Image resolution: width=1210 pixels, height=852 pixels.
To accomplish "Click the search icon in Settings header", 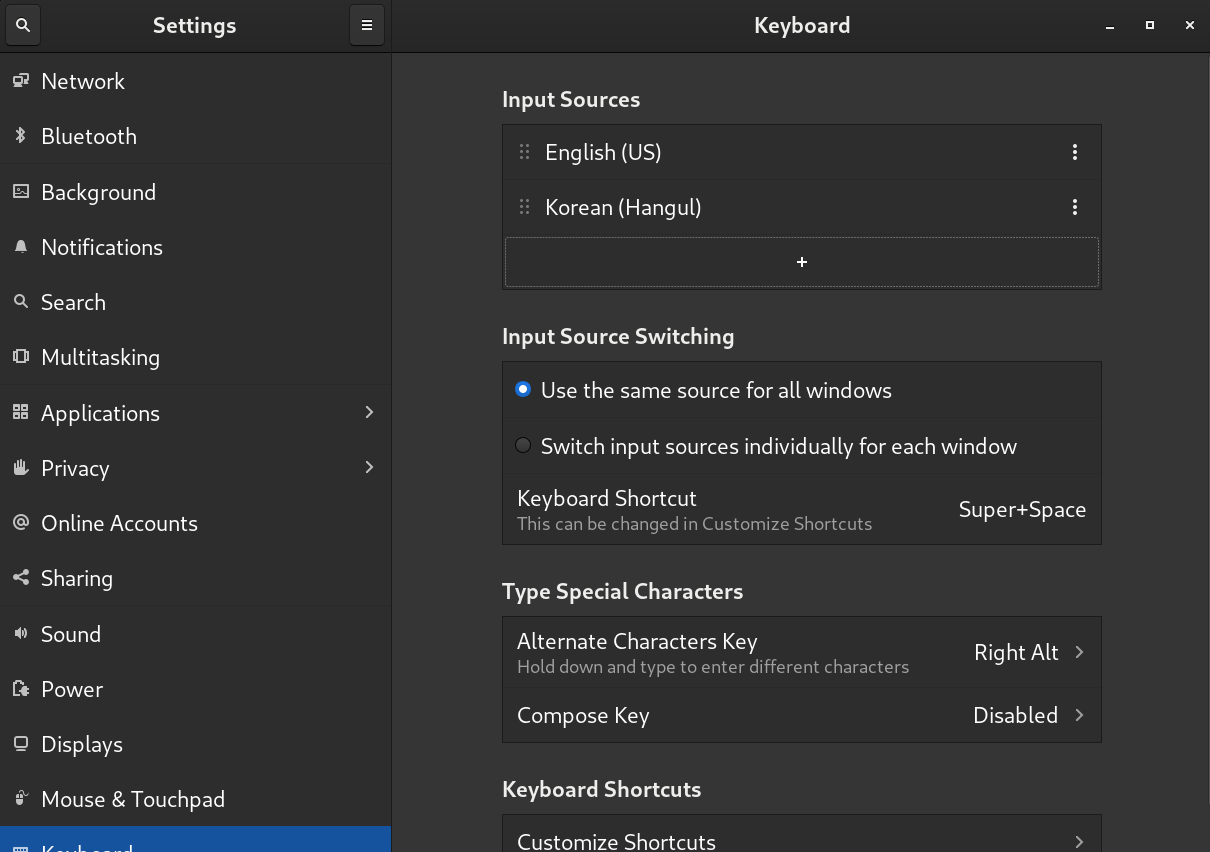I will [x=23, y=26].
